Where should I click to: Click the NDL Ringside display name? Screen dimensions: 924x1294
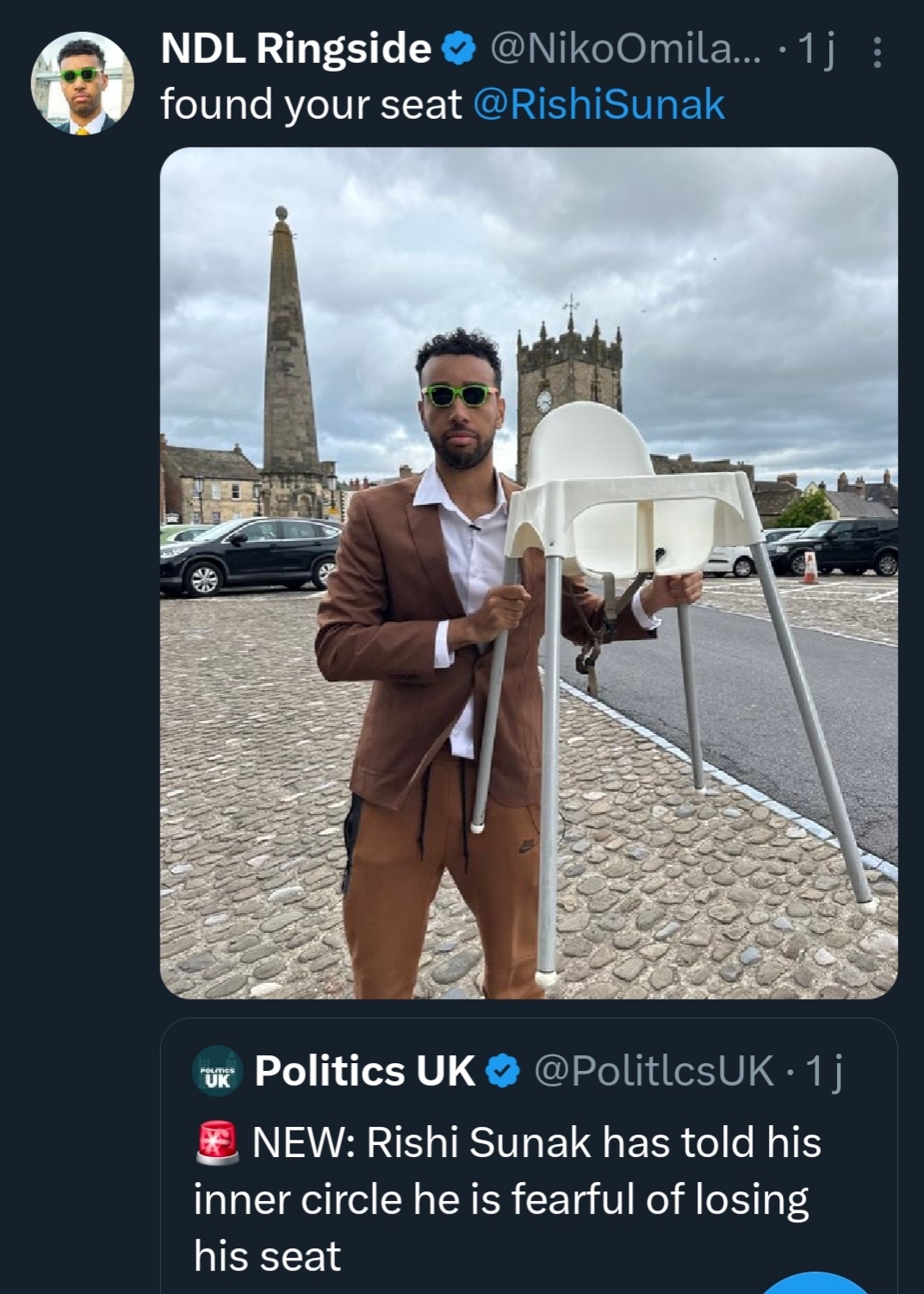[295, 49]
